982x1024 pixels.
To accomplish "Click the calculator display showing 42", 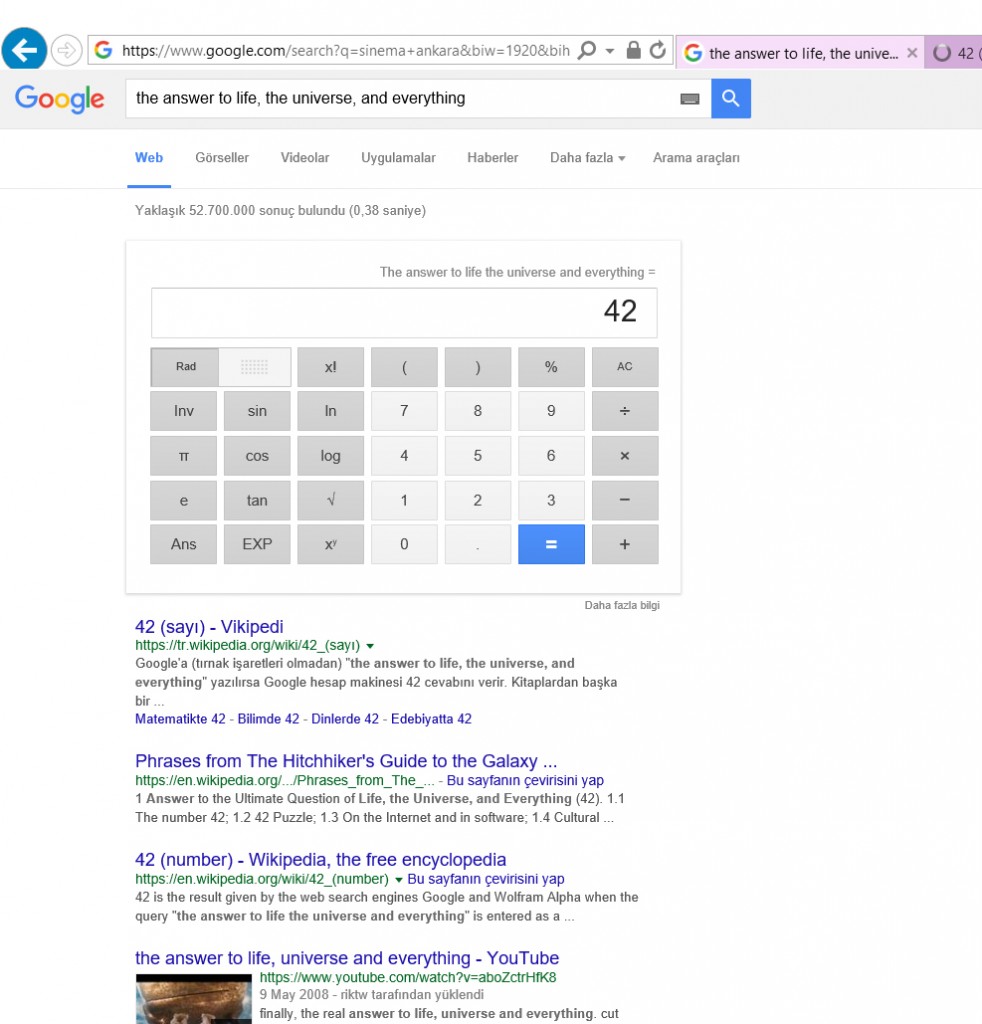I will pyautogui.click(x=404, y=312).
